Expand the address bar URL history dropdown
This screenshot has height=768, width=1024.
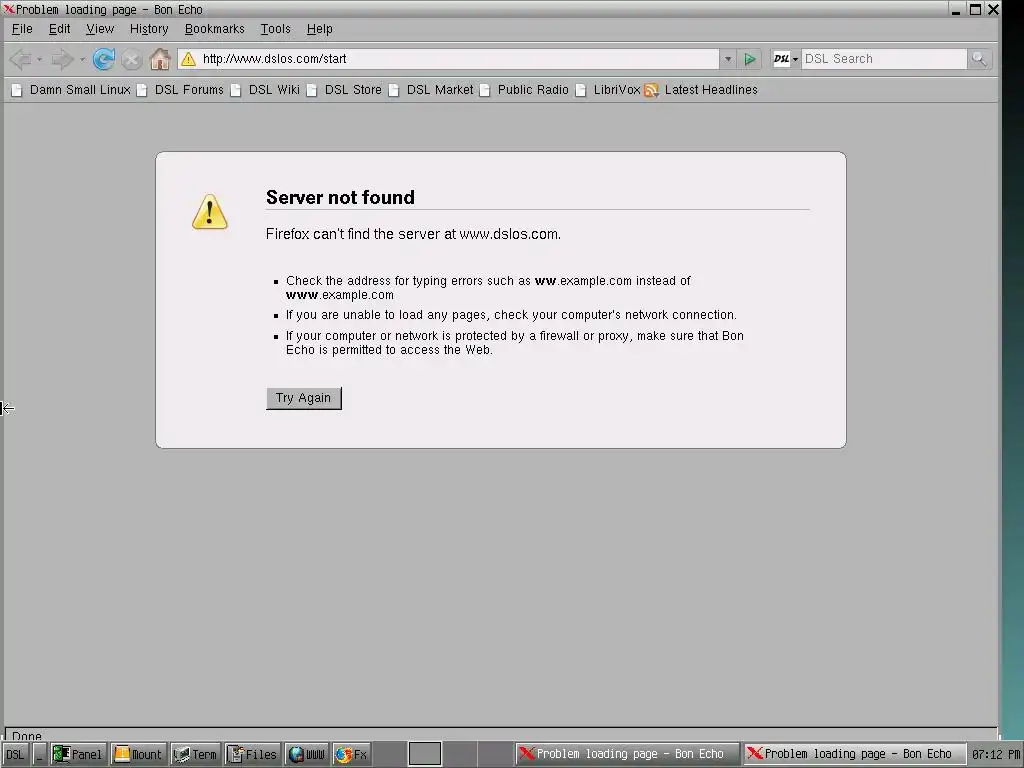coord(728,59)
